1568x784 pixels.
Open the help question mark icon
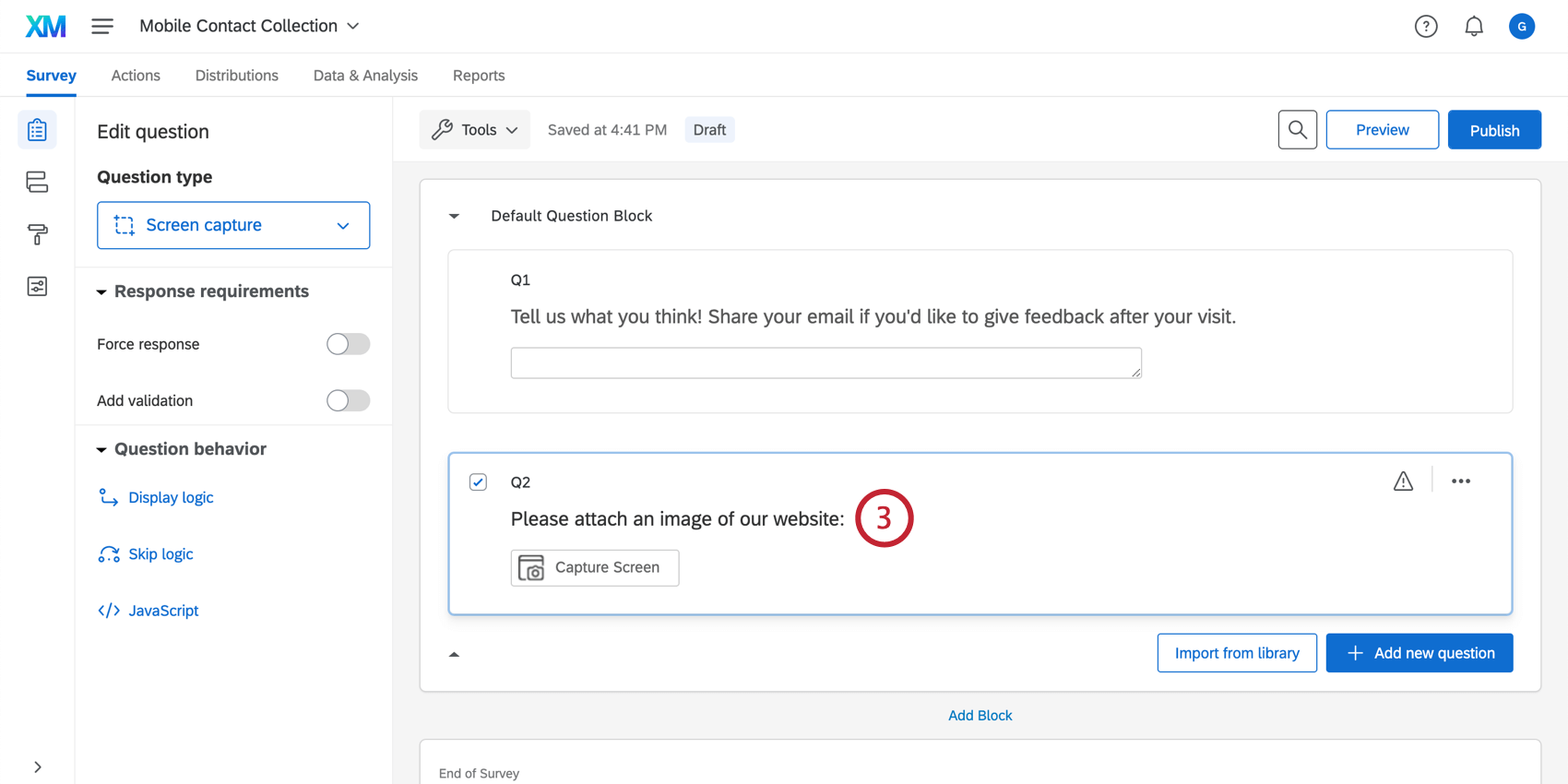[1426, 27]
